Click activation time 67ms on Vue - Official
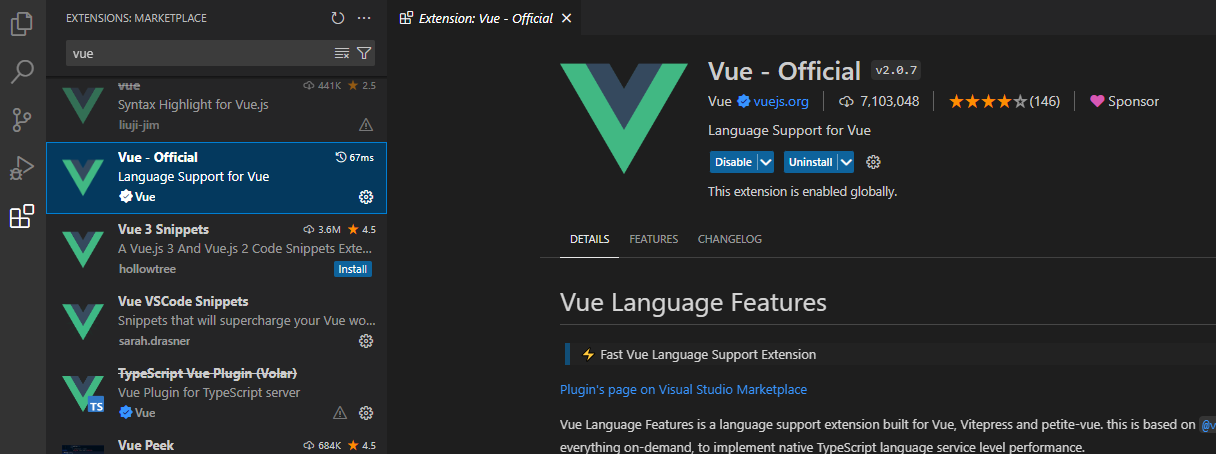Screen dimensions: 1216x454 (x=355, y=157)
